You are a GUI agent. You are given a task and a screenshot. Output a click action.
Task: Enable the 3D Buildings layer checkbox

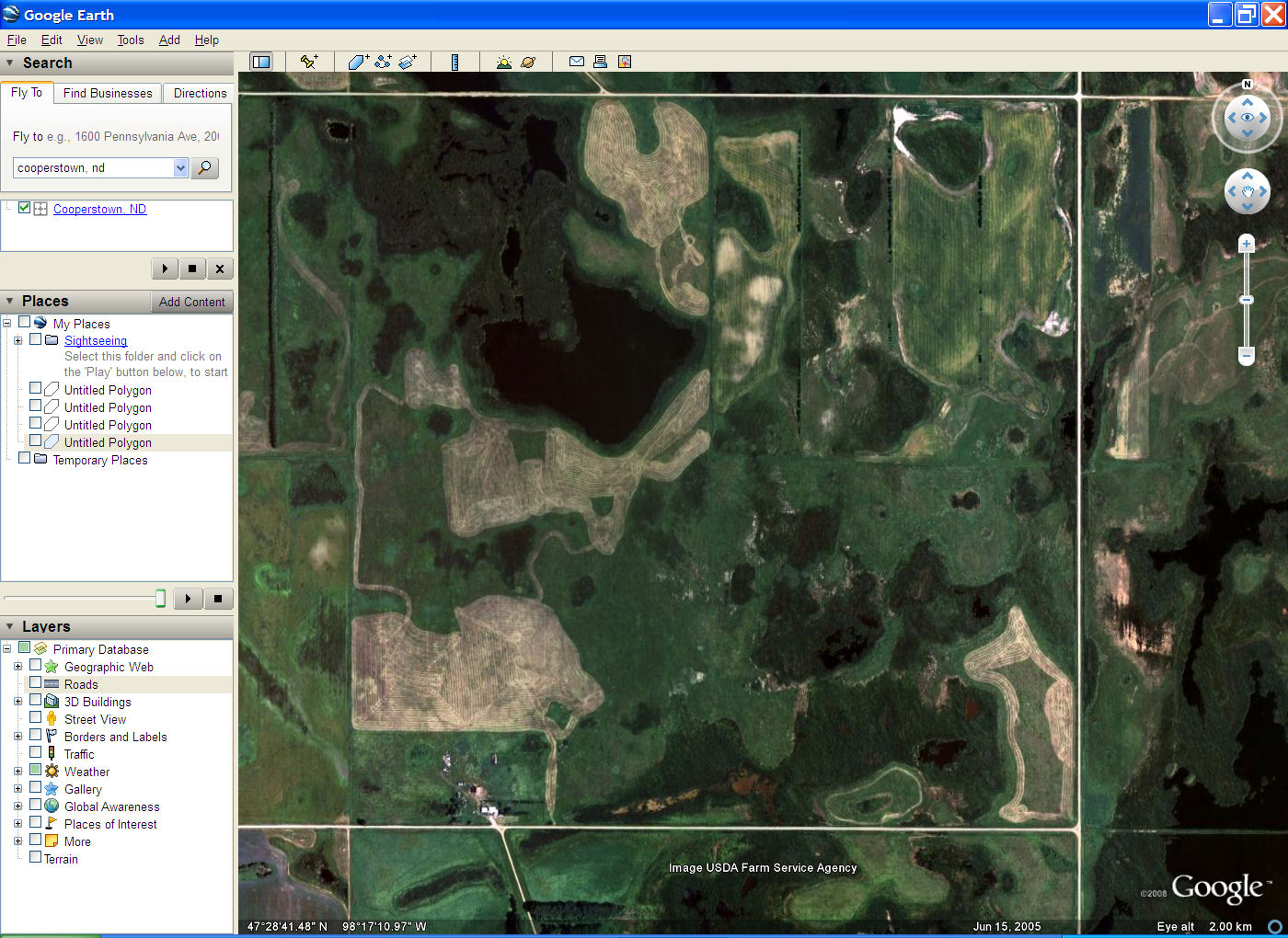tap(36, 700)
